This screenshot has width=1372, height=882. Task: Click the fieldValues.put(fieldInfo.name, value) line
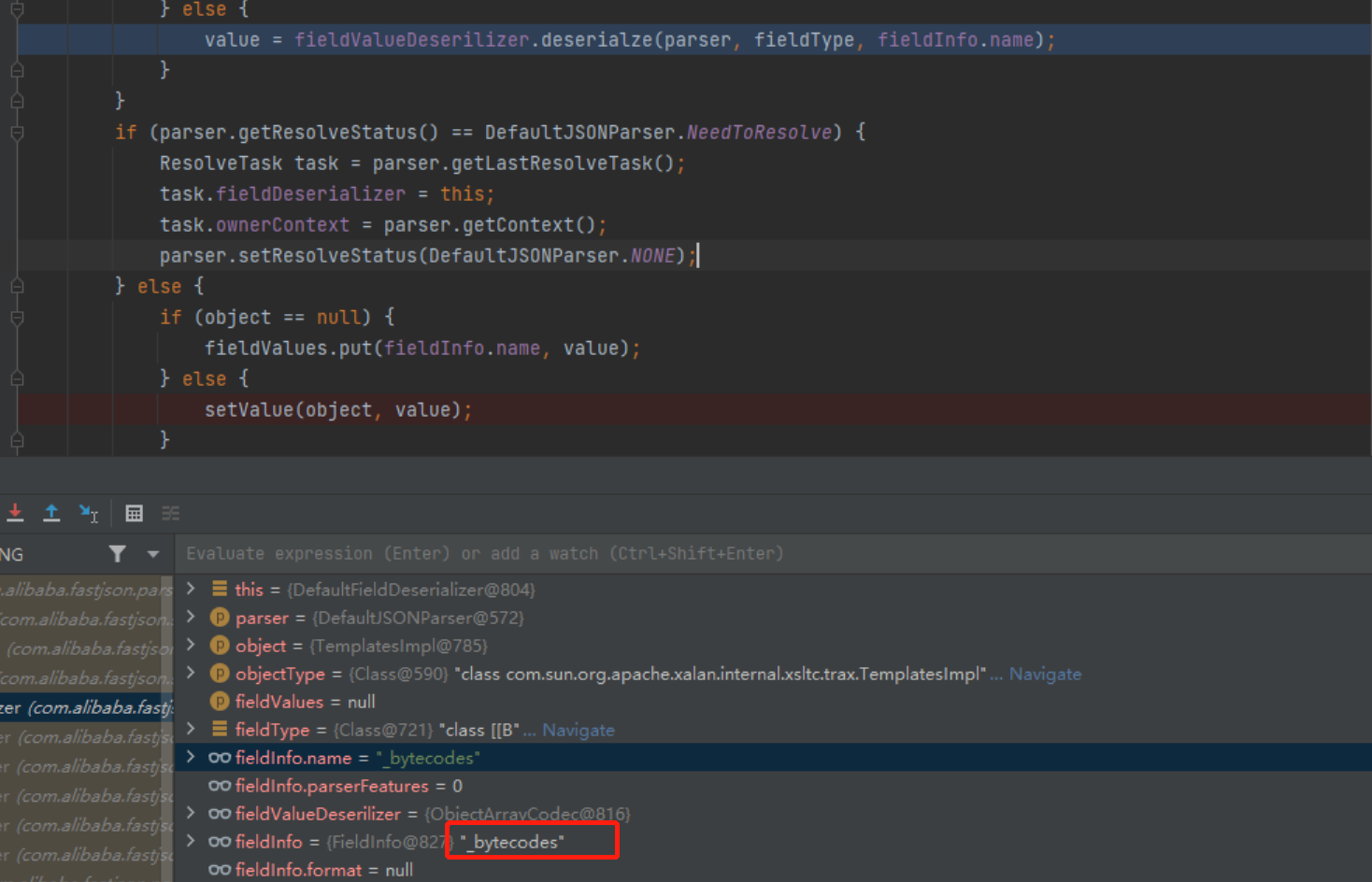point(422,349)
